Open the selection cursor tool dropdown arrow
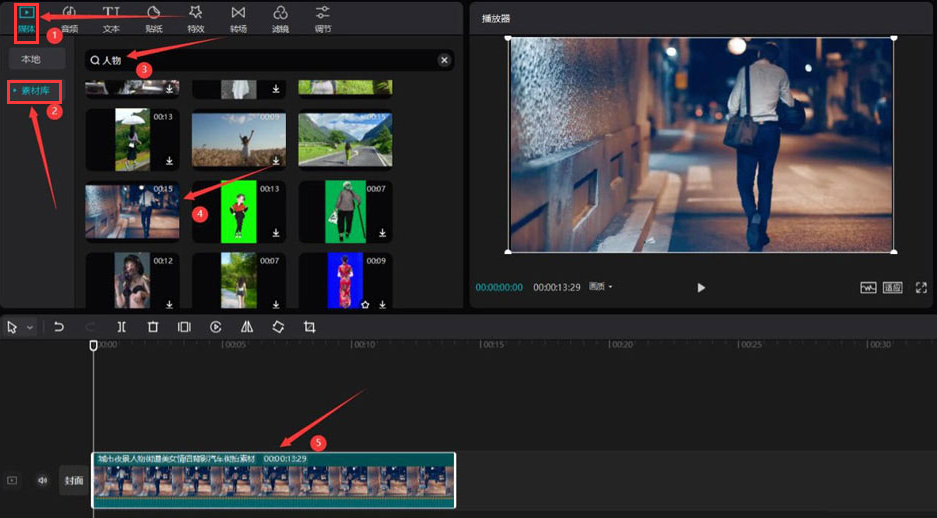This screenshot has height=518, width=937. (x=30, y=328)
